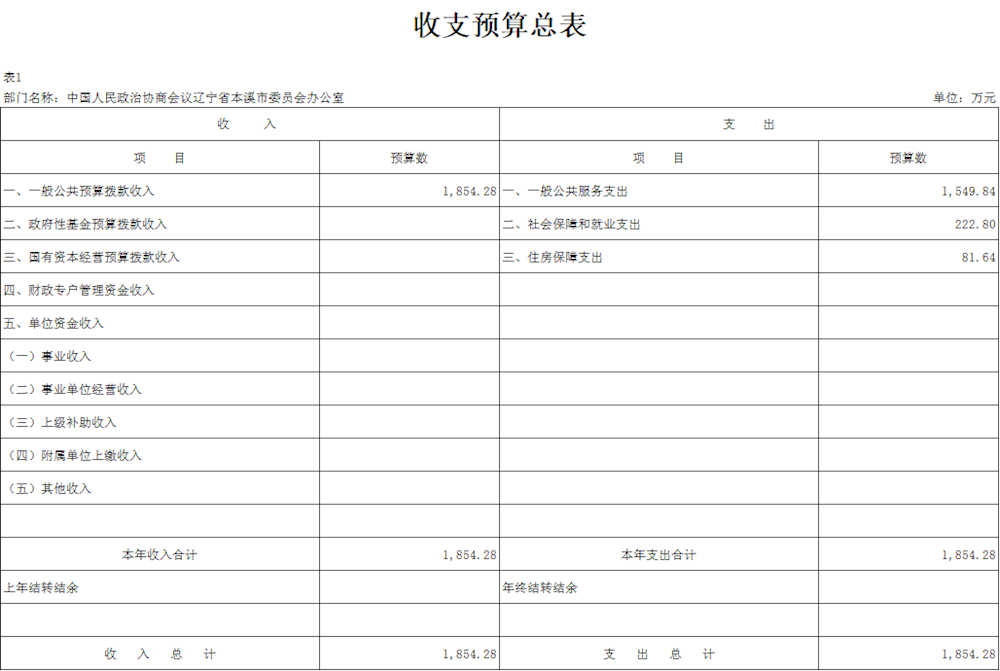
Task: Click the 预算数 header under 收入
Action: point(409,158)
